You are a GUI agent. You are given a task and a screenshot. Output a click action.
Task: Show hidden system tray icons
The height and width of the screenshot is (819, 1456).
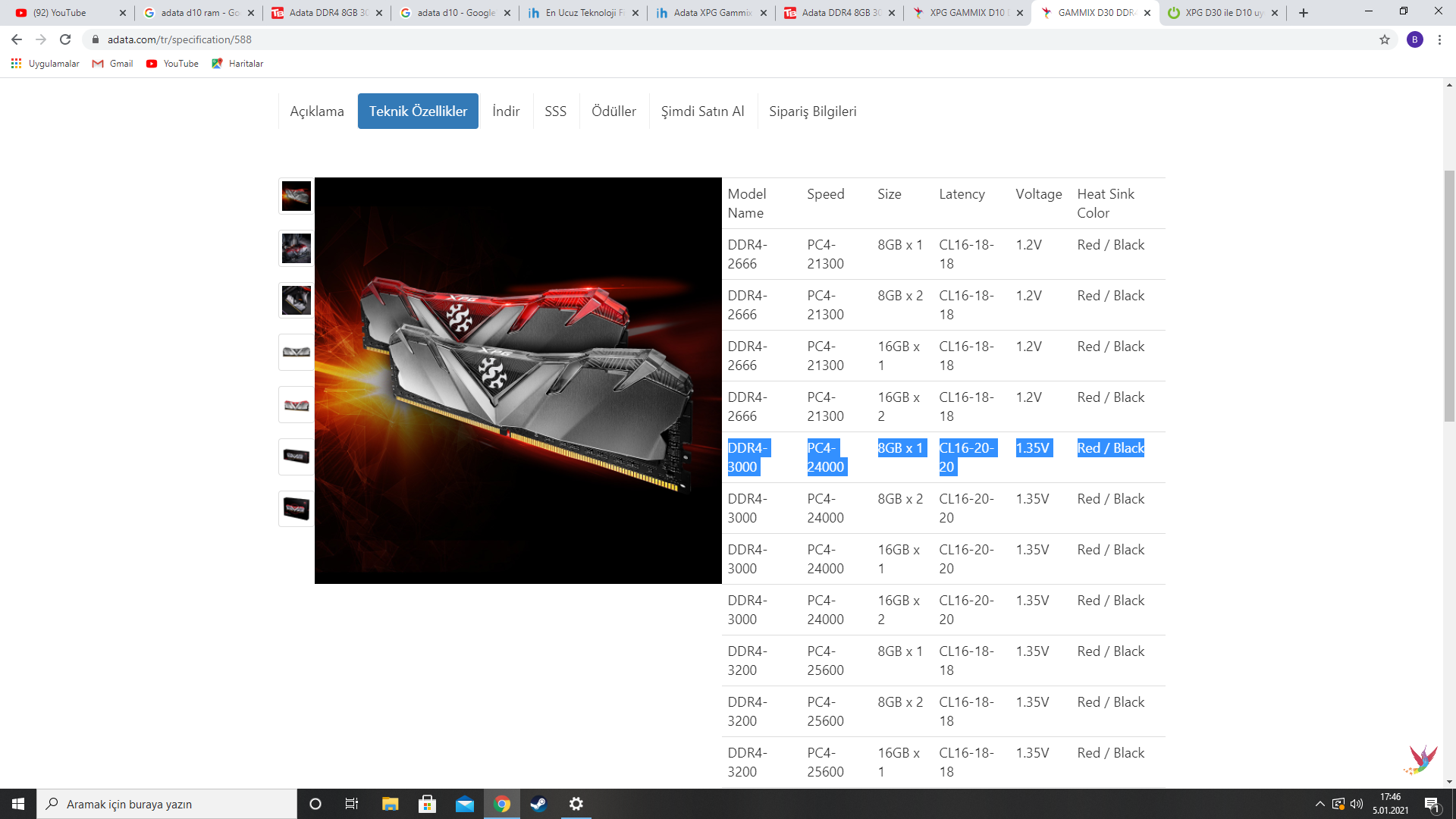coord(1319,804)
